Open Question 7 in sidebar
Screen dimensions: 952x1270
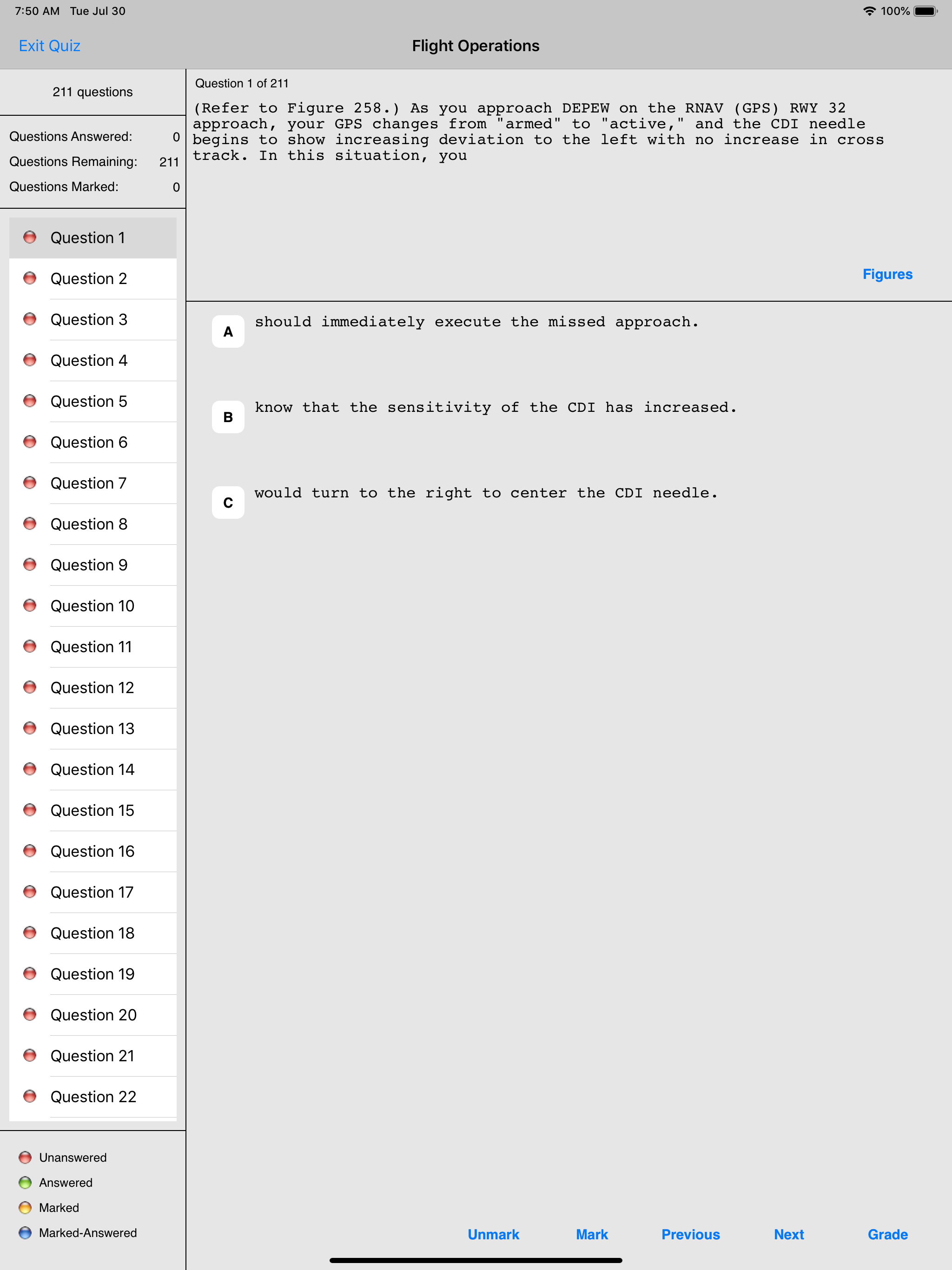click(x=93, y=483)
